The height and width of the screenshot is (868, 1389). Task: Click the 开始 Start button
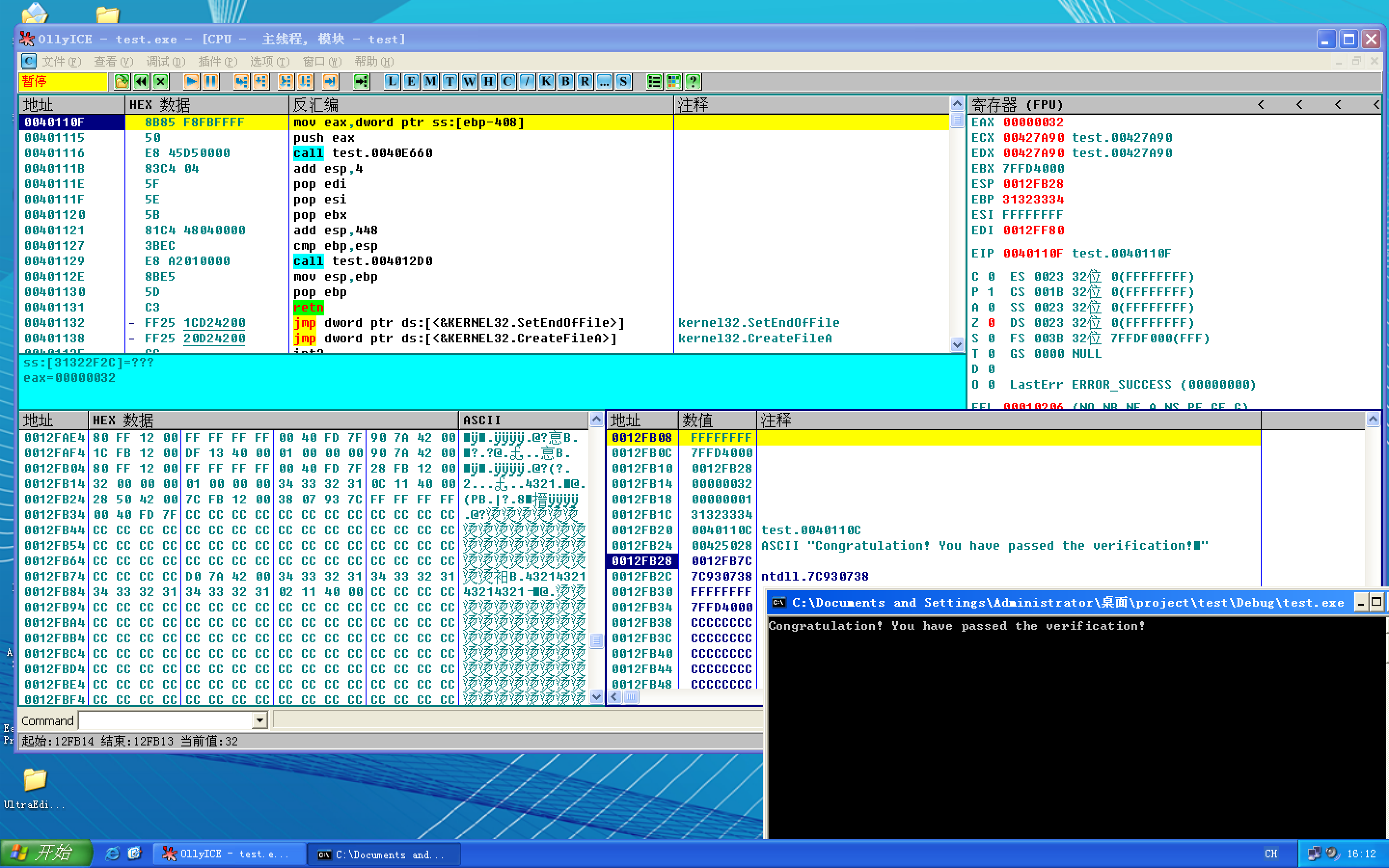[x=46, y=854]
